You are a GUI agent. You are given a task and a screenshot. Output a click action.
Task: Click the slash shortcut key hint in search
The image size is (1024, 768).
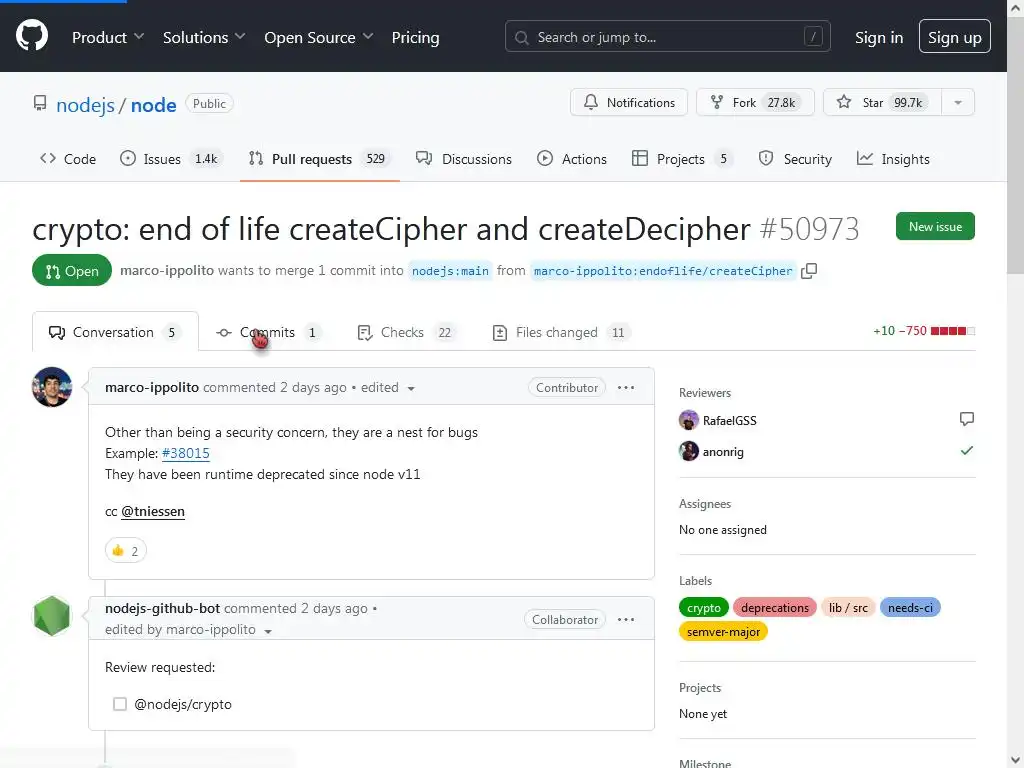pos(813,37)
